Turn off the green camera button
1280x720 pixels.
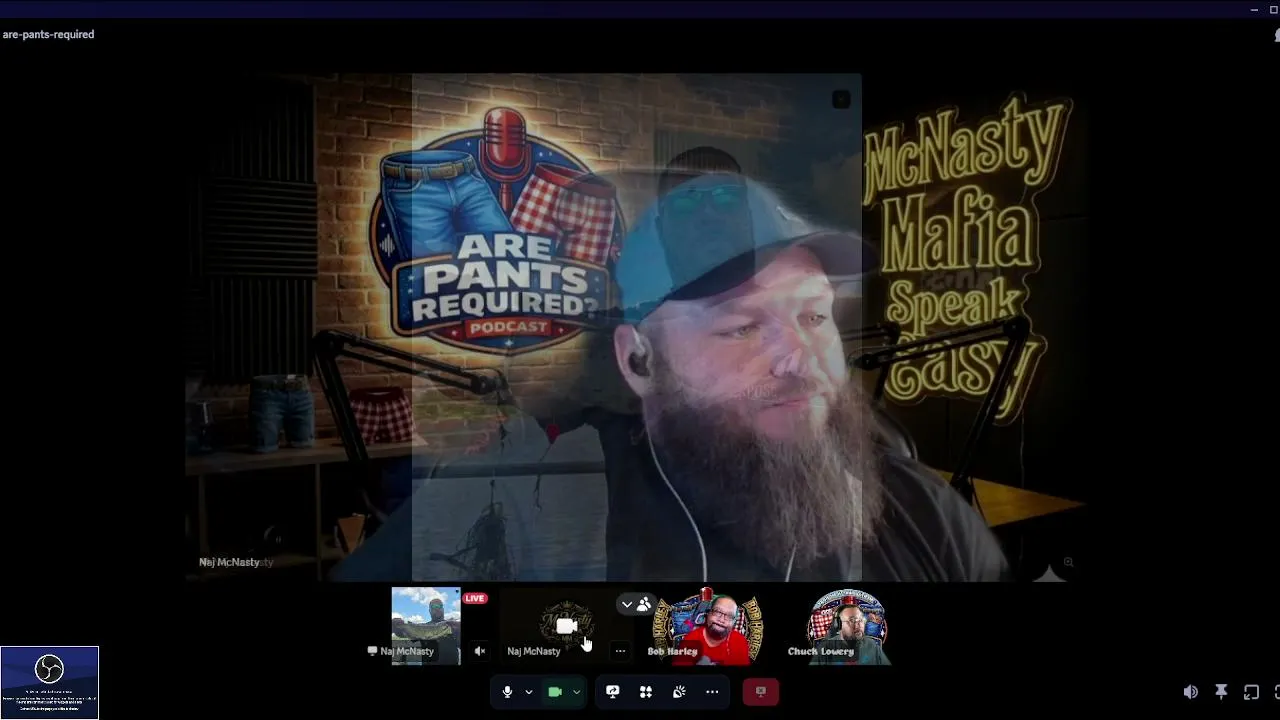555,692
